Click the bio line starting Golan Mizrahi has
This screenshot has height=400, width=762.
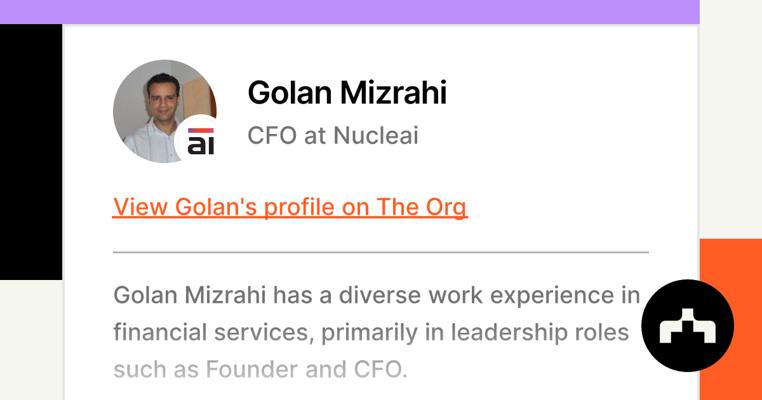[x=376, y=295]
